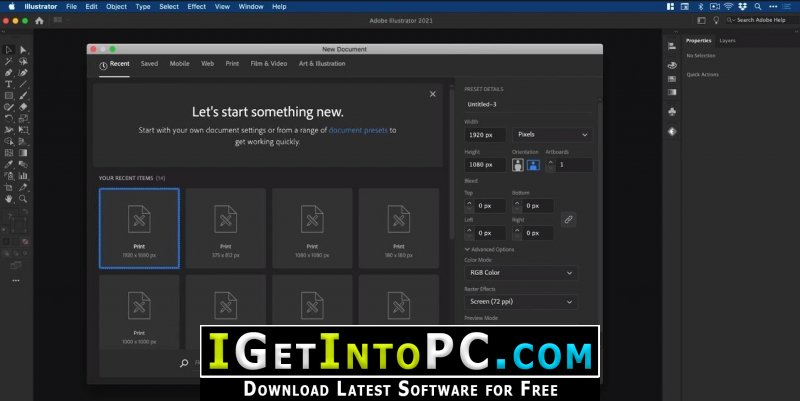Activate the Type tool

coord(9,84)
